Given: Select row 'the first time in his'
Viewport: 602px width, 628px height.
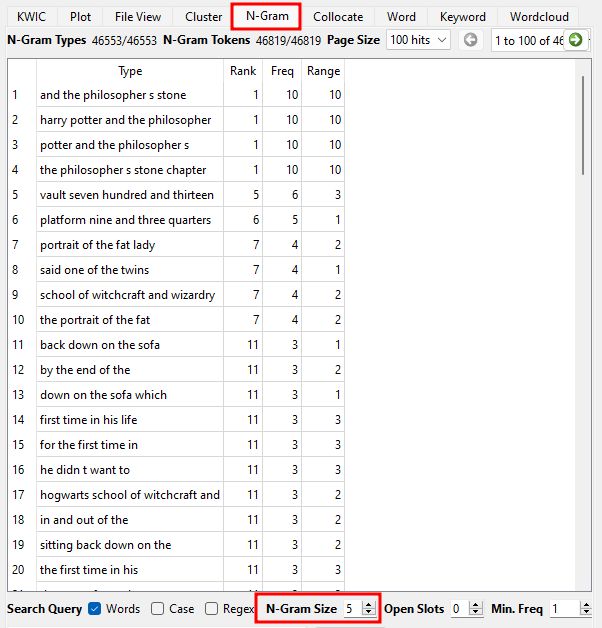Looking at the screenshot, I should (x=176, y=570).
